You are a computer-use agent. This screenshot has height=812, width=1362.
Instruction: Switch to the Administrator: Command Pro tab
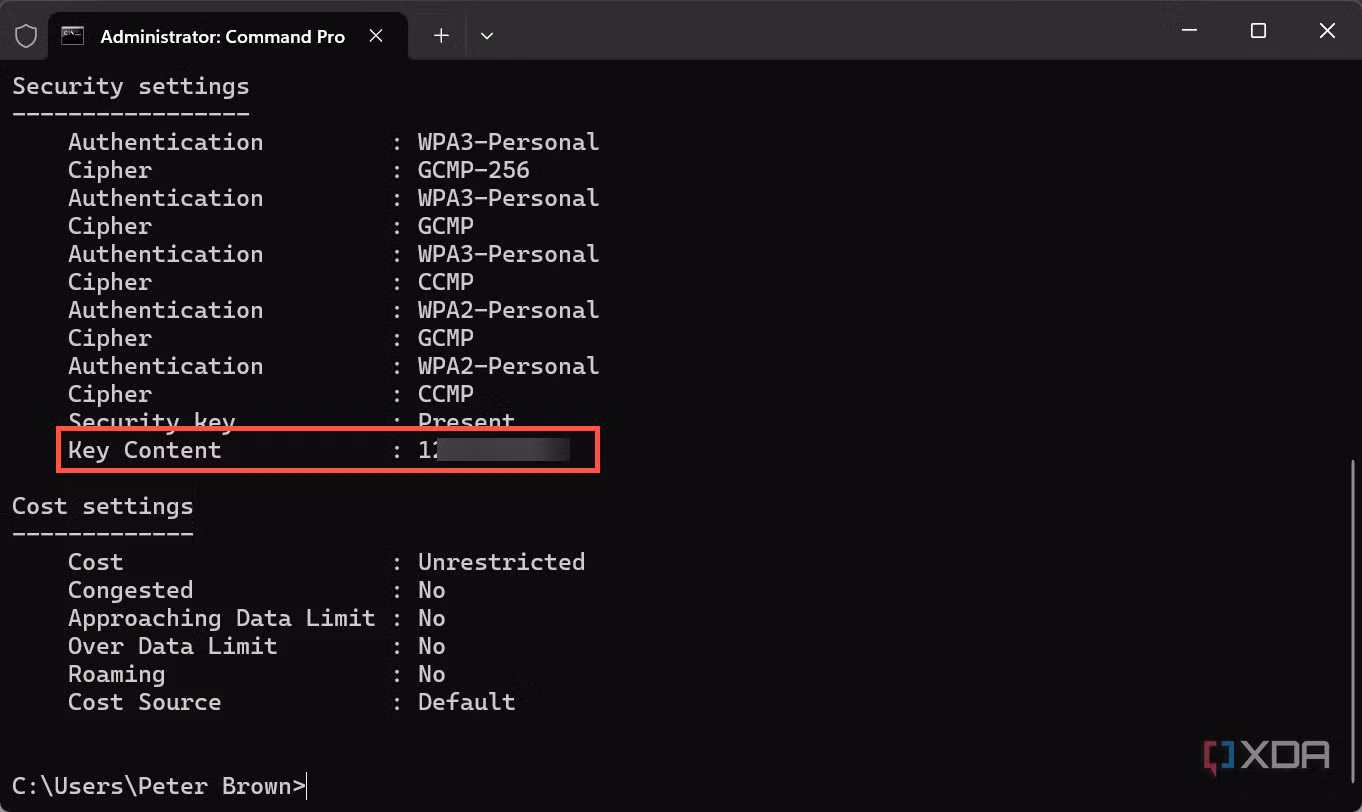point(220,35)
